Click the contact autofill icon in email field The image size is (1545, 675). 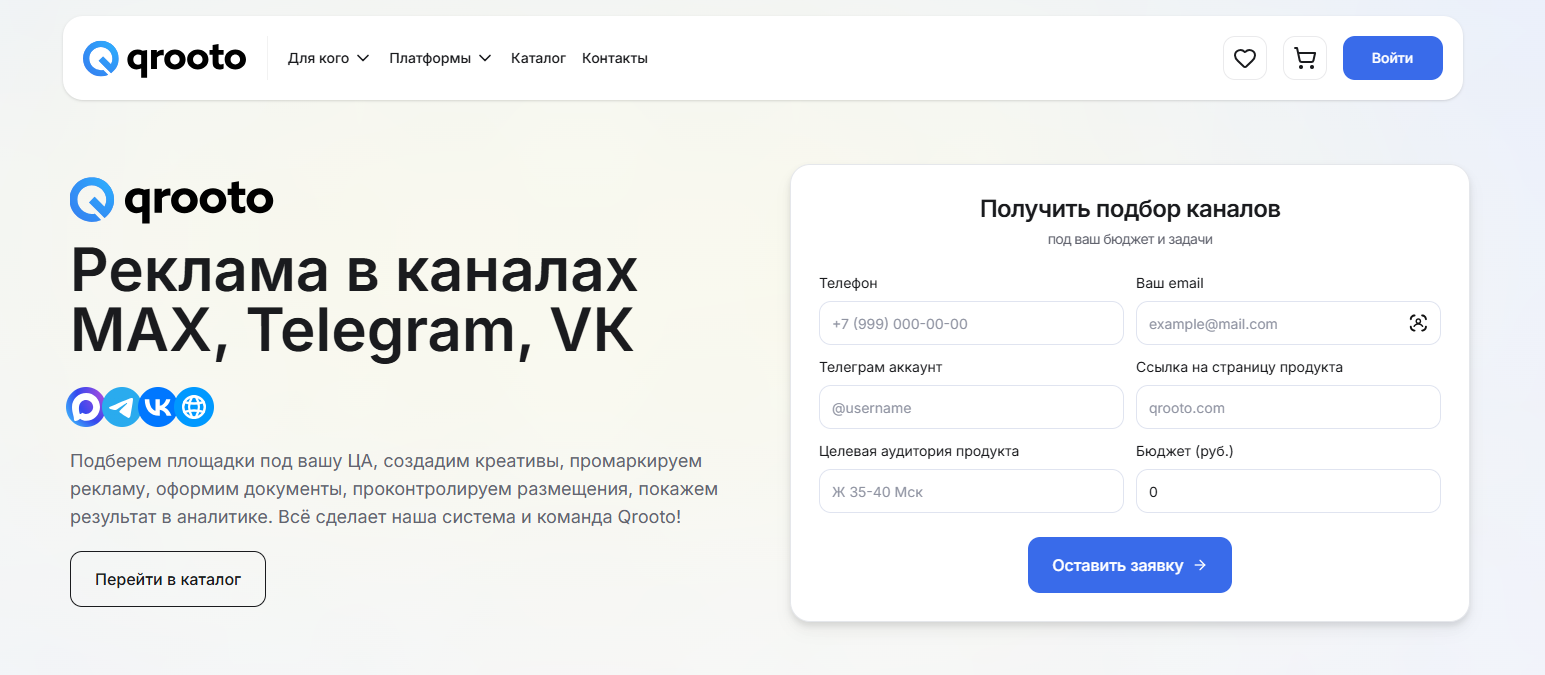1417,323
